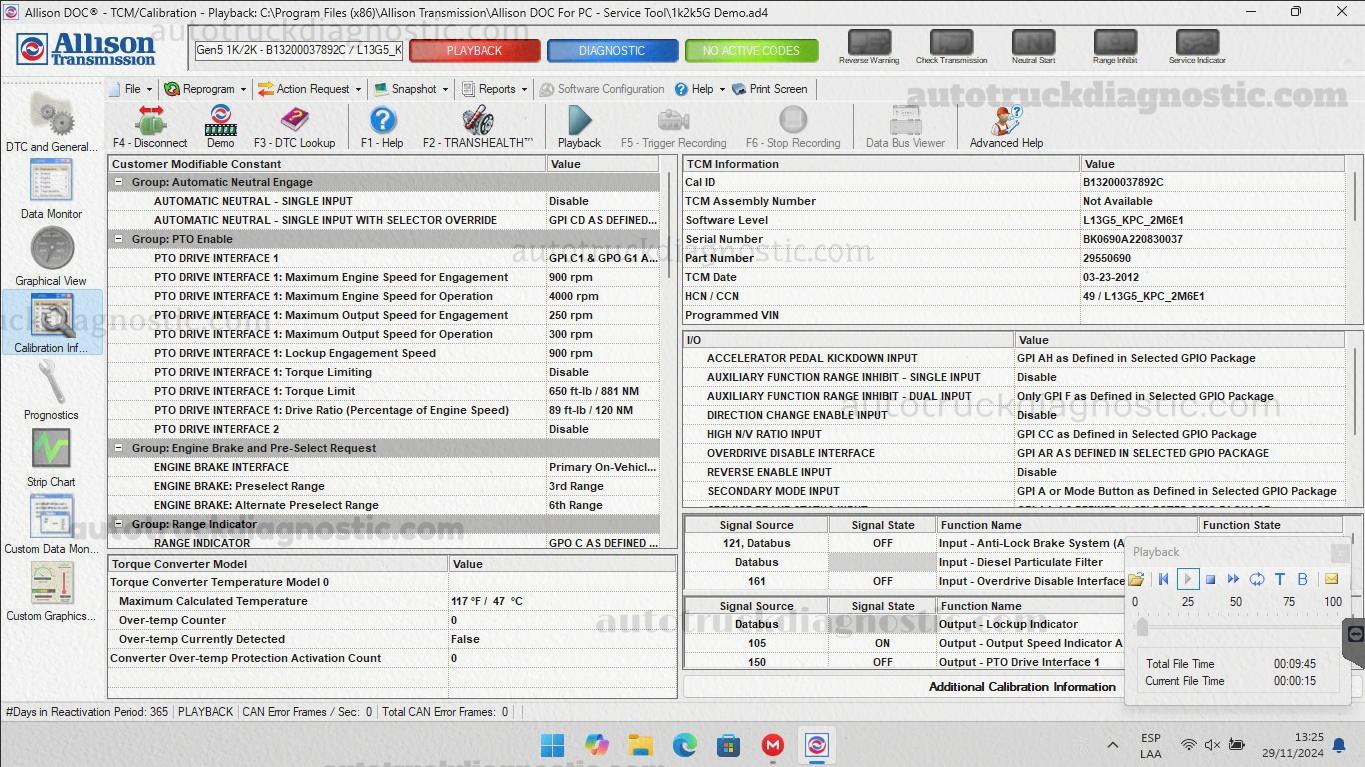
Task: Click Additional Calibration Information
Action: click(1021, 687)
